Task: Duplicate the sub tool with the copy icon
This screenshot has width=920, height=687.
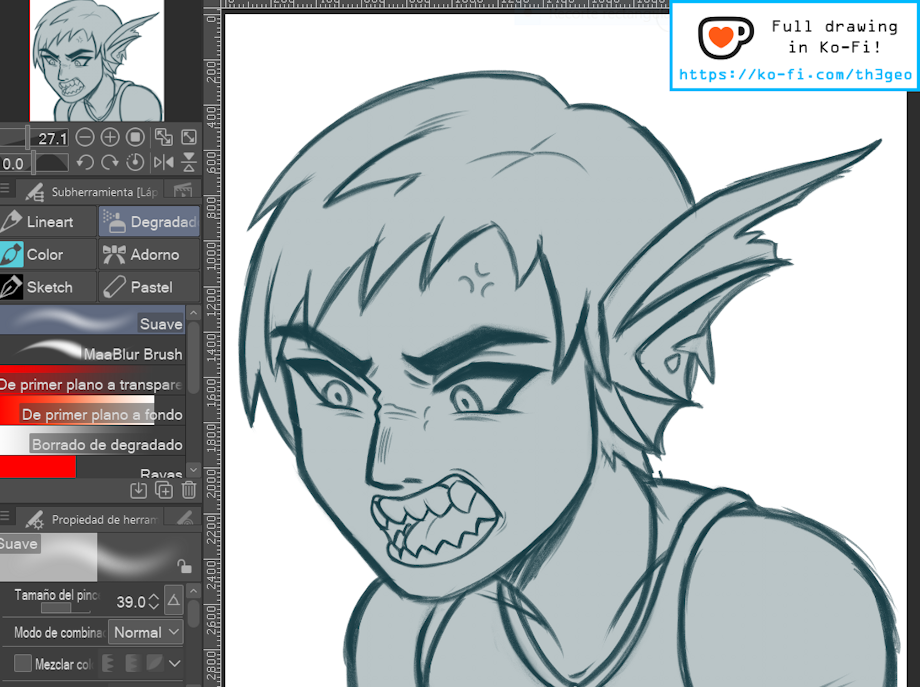Action: [163, 490]
